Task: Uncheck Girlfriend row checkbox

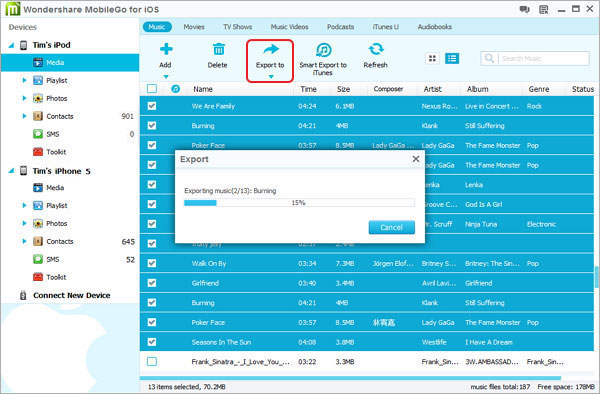Action: [x=152, y=283]
